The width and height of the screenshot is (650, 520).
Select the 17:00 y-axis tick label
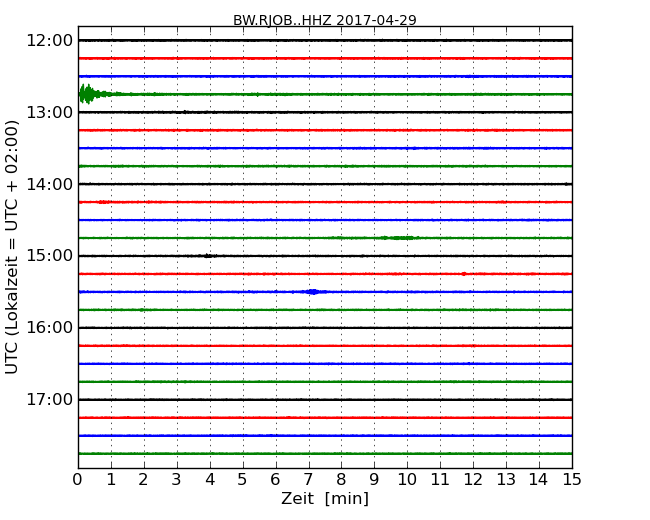pyautogui.click(x=50, y=399)
